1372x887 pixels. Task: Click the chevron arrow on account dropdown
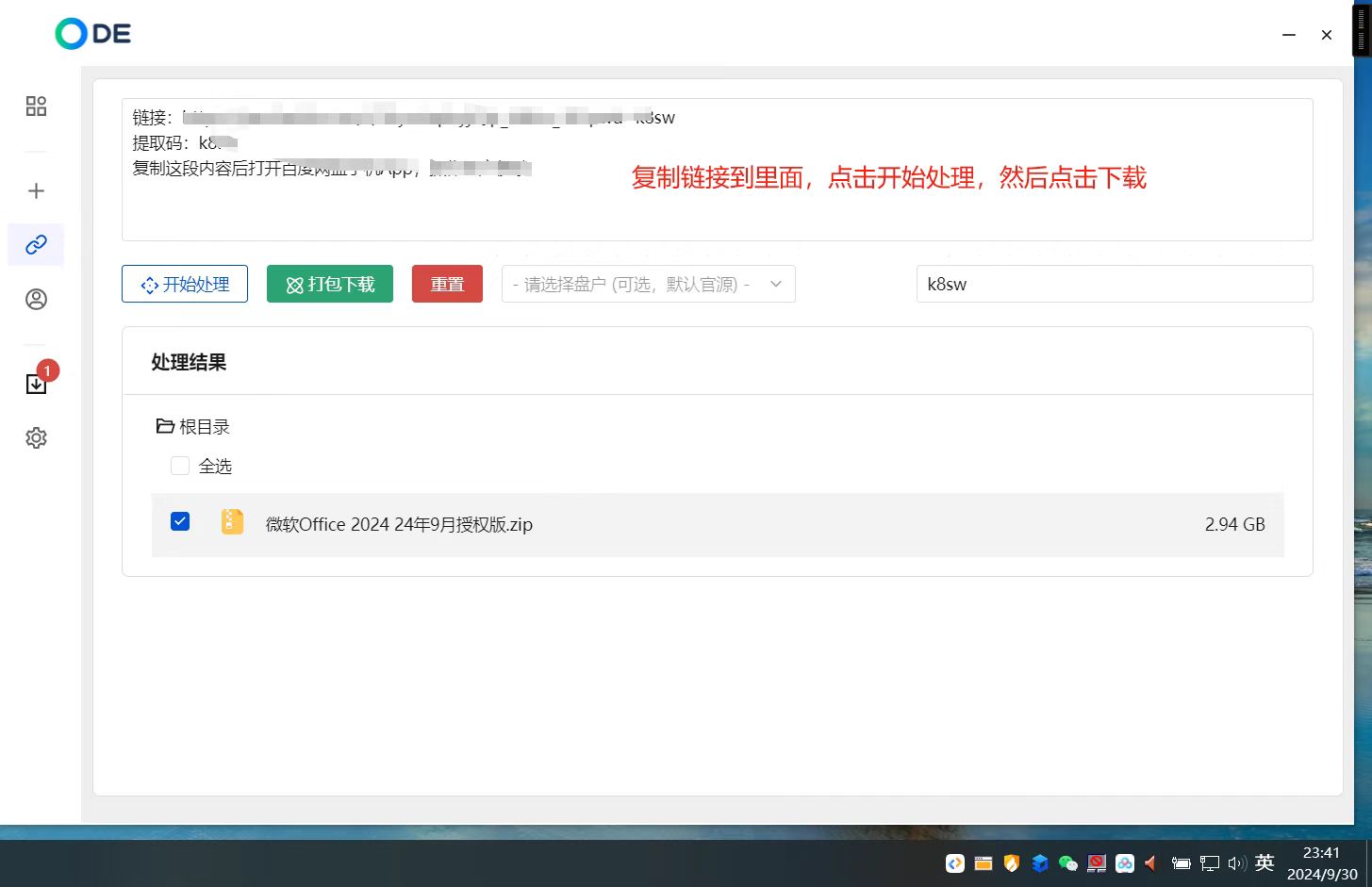776,284
